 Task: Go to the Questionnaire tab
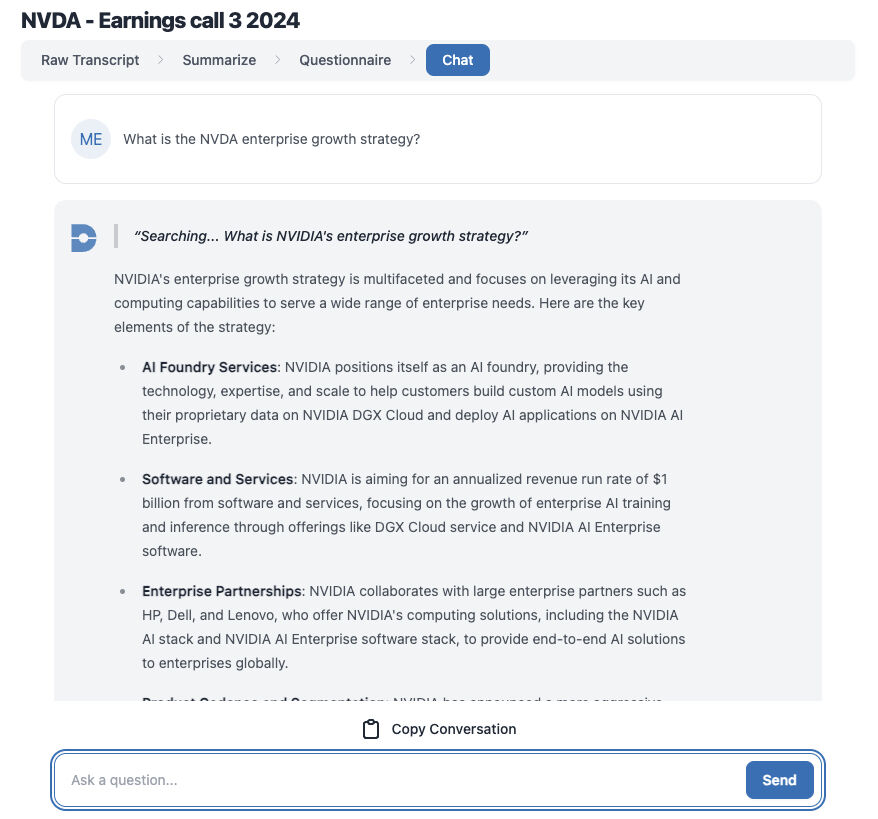tap(345, 60)
